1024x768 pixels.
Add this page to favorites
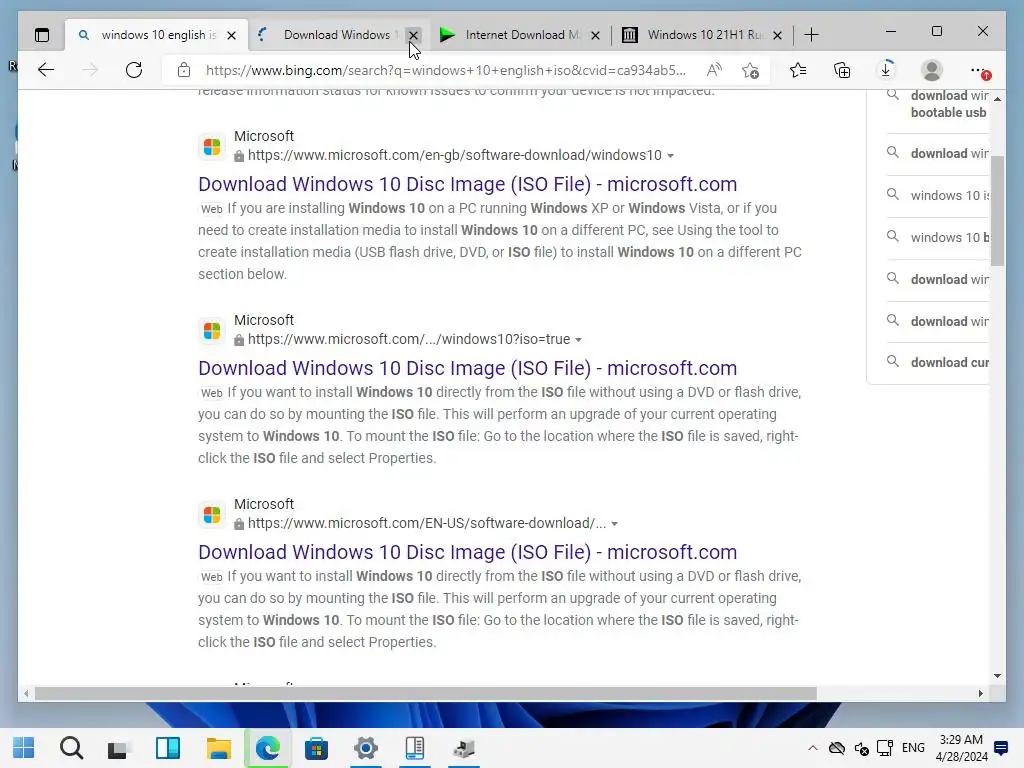[750, 70]
